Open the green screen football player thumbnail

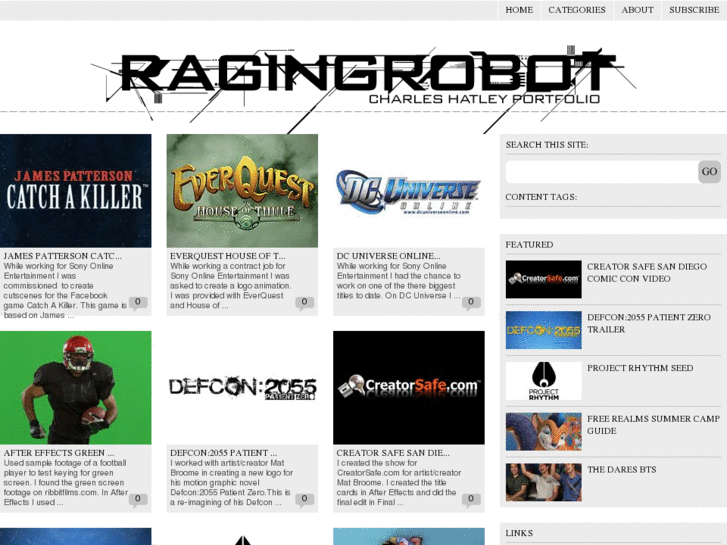click(76, 388)
